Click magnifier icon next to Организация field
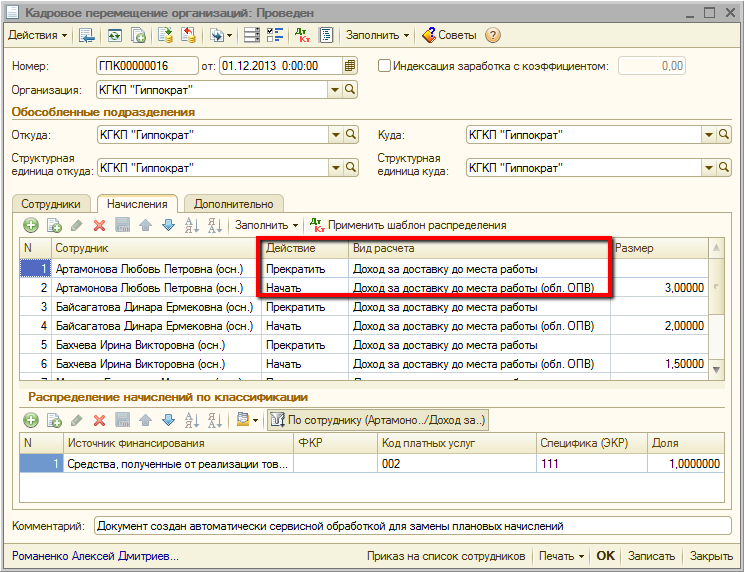 point(350,90)
